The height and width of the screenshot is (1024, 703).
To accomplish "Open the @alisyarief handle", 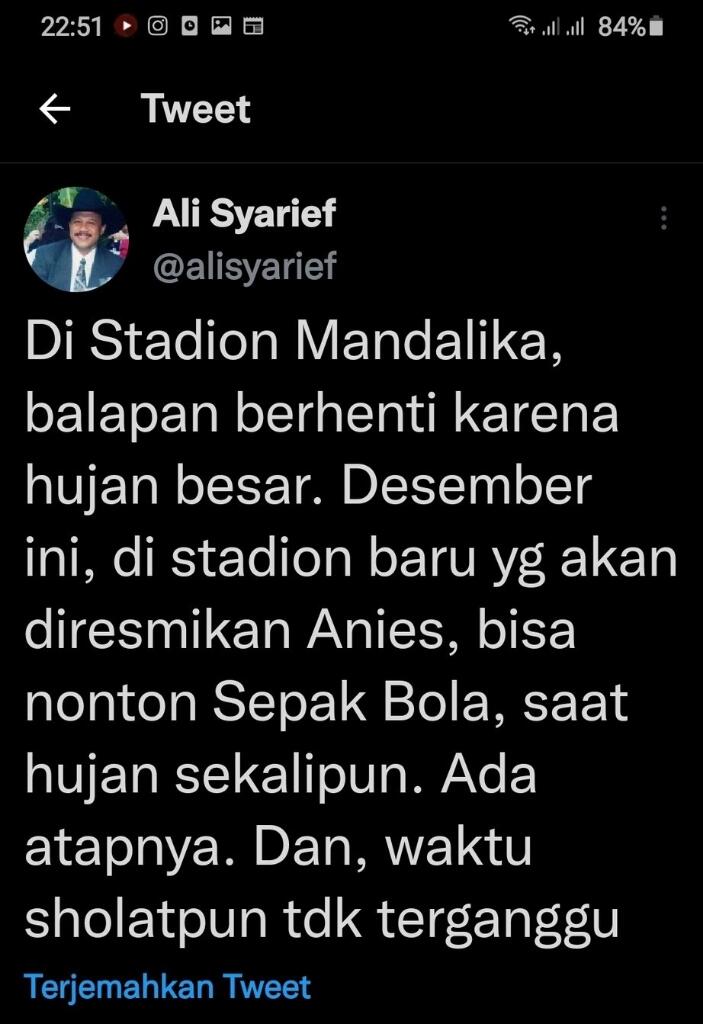I will point(245,266).
